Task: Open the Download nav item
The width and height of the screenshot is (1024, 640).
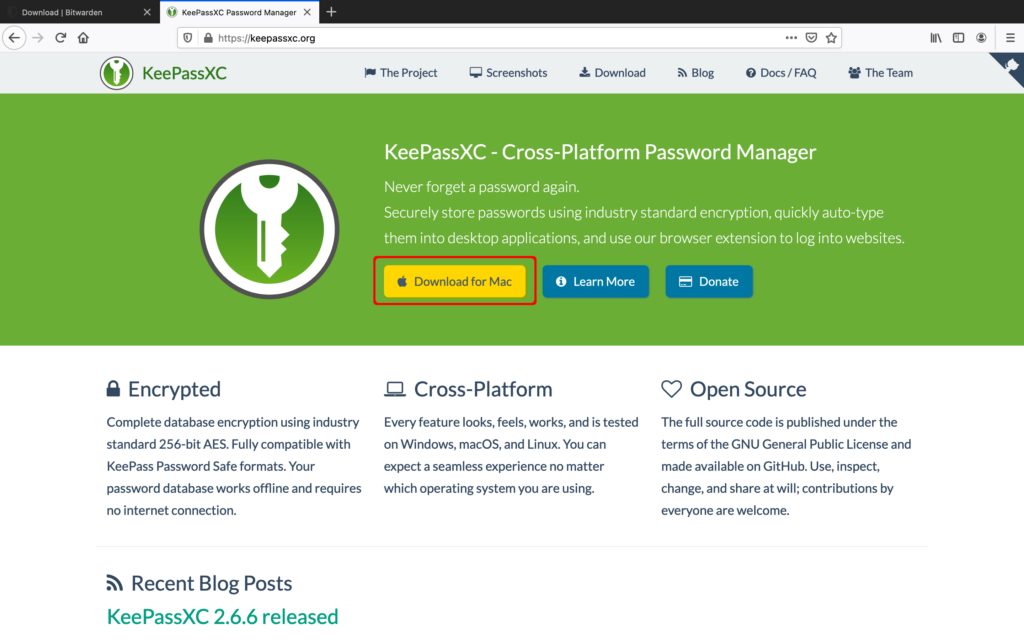Action: point(612,72)
